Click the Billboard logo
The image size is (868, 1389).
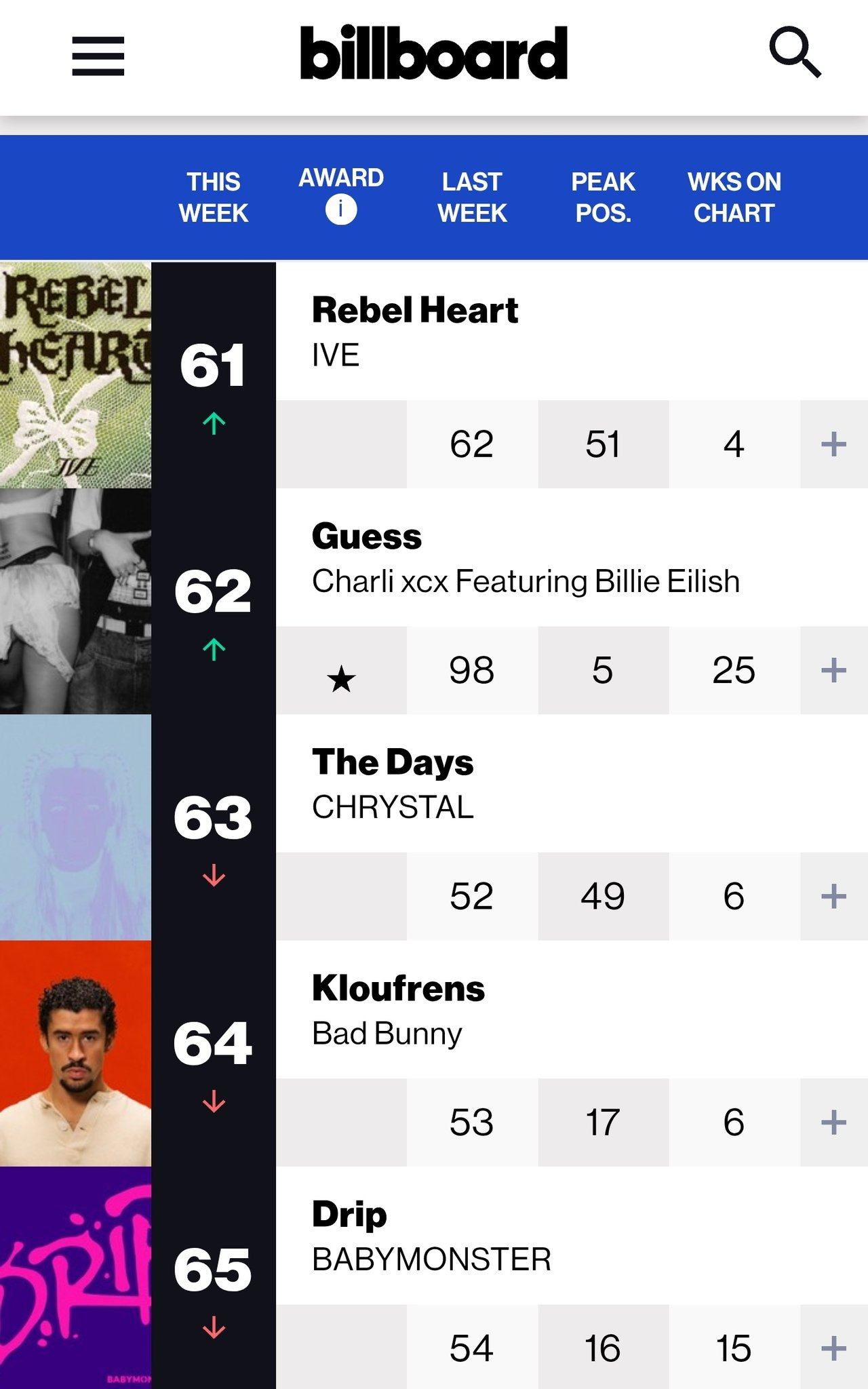click(x=434, y=53)
